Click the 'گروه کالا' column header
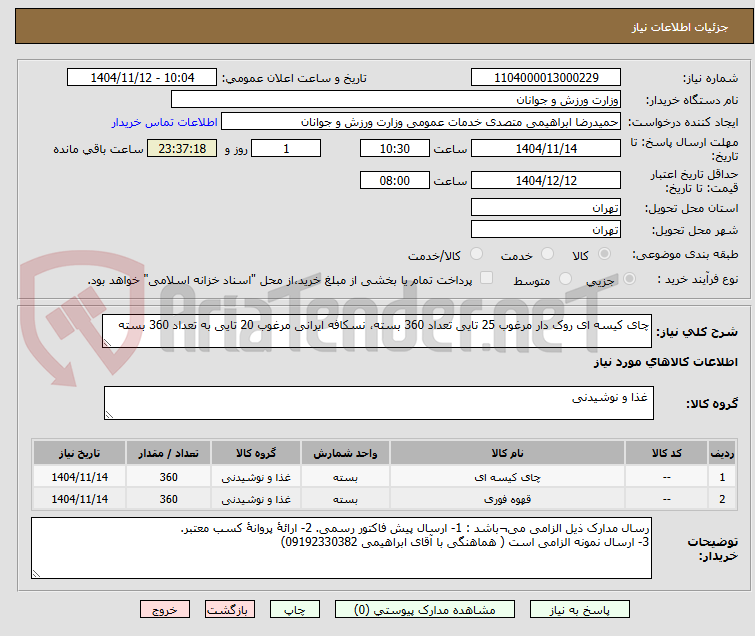The height and width of the screenshot is (636, 755). tap(256, 453)
